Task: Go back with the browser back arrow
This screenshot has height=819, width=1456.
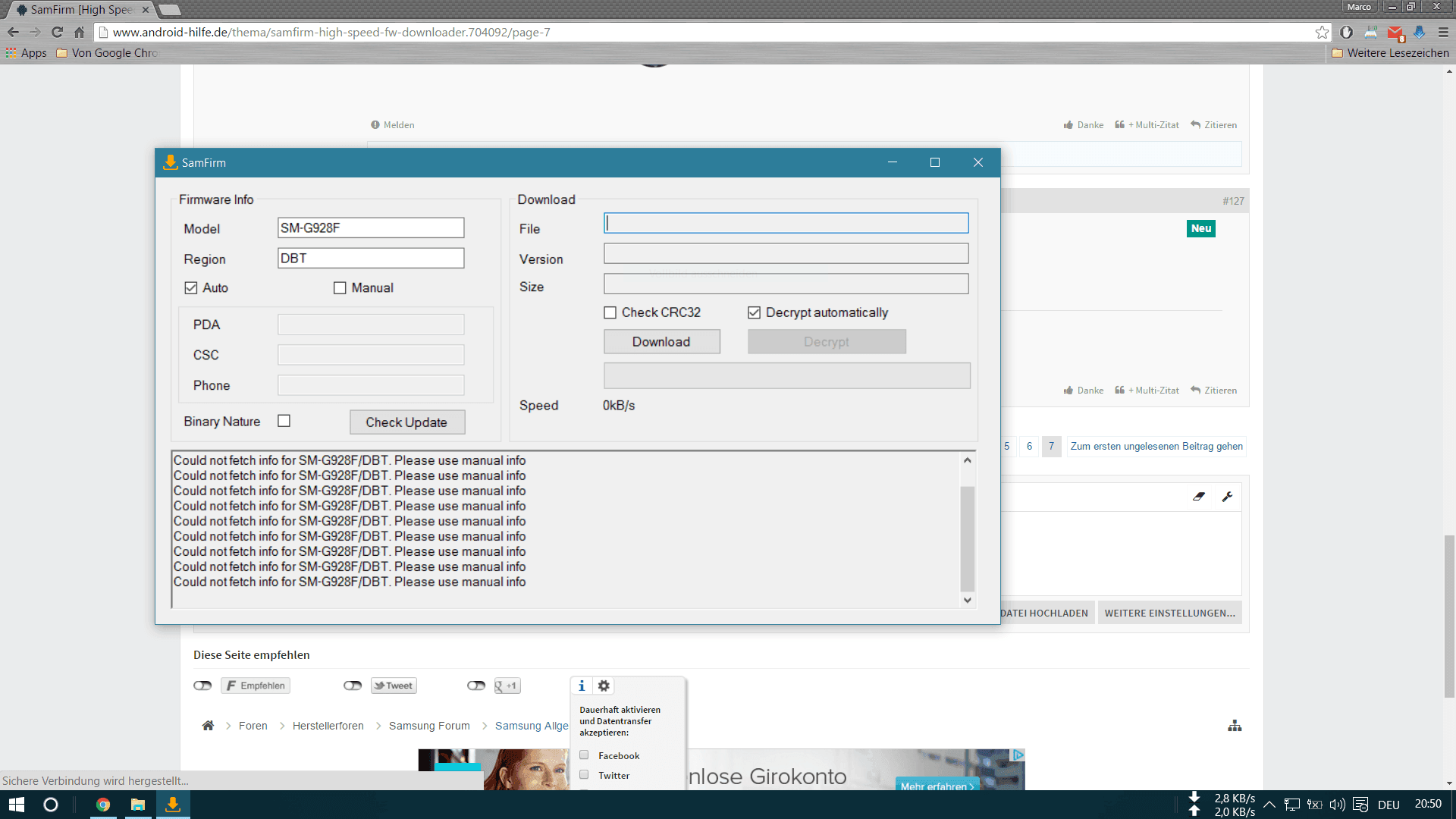Action: point(13,33)
